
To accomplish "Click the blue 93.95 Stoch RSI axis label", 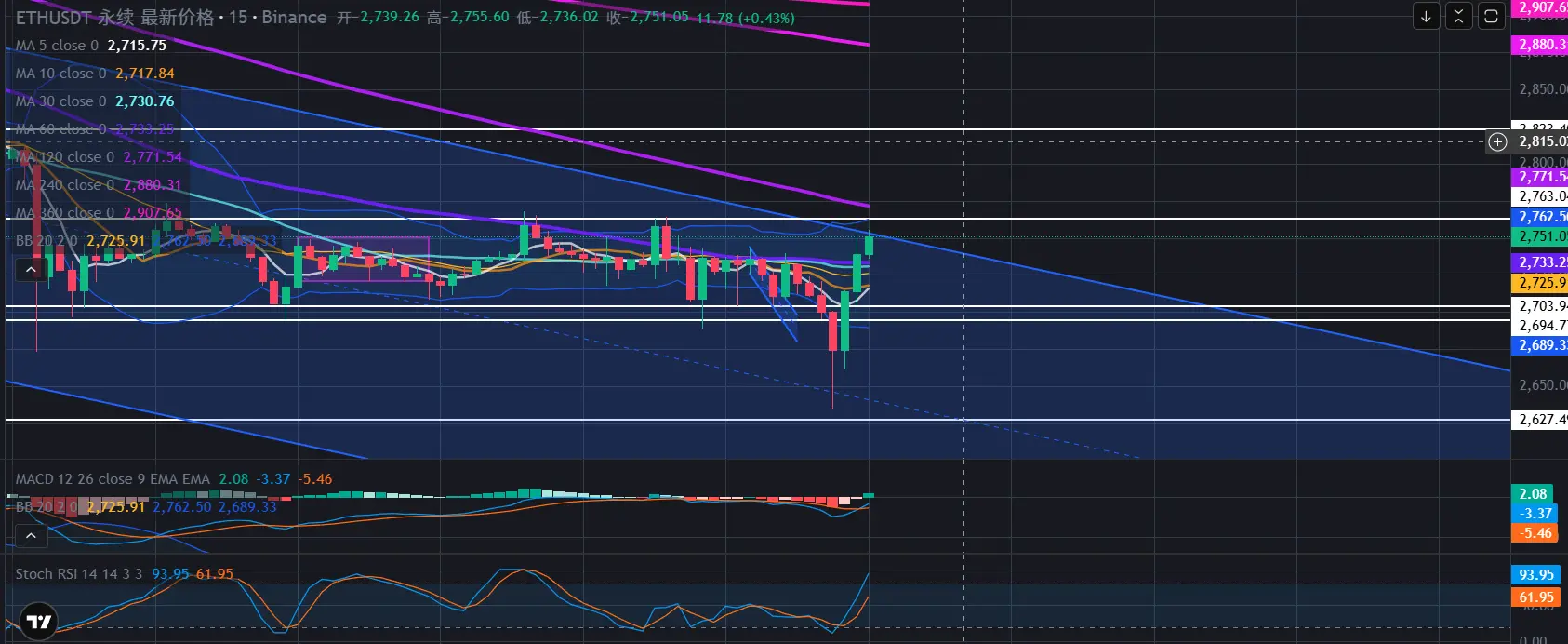I will [1535, 575].
